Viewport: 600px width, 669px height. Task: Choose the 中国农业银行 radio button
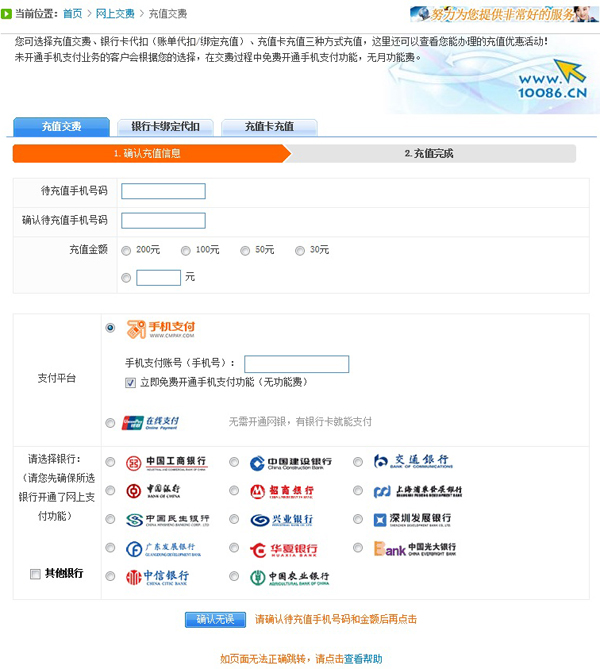click(x=234, y=576)
